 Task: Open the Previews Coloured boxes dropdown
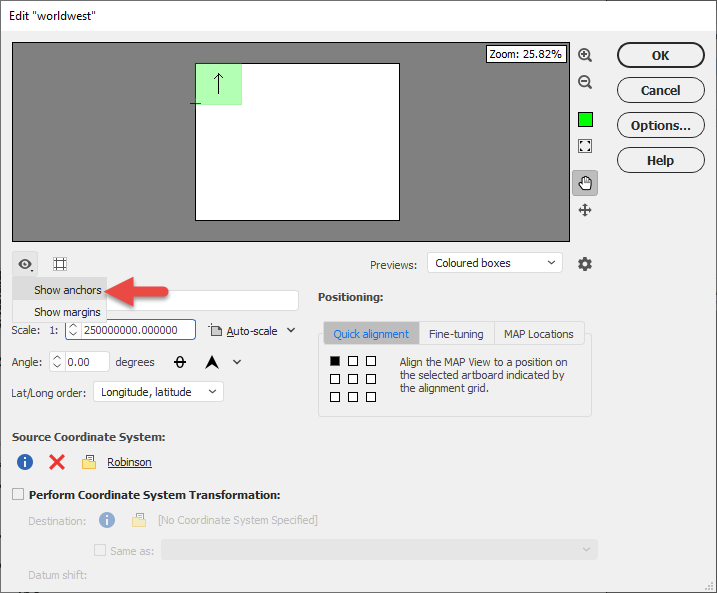[495, 263]
